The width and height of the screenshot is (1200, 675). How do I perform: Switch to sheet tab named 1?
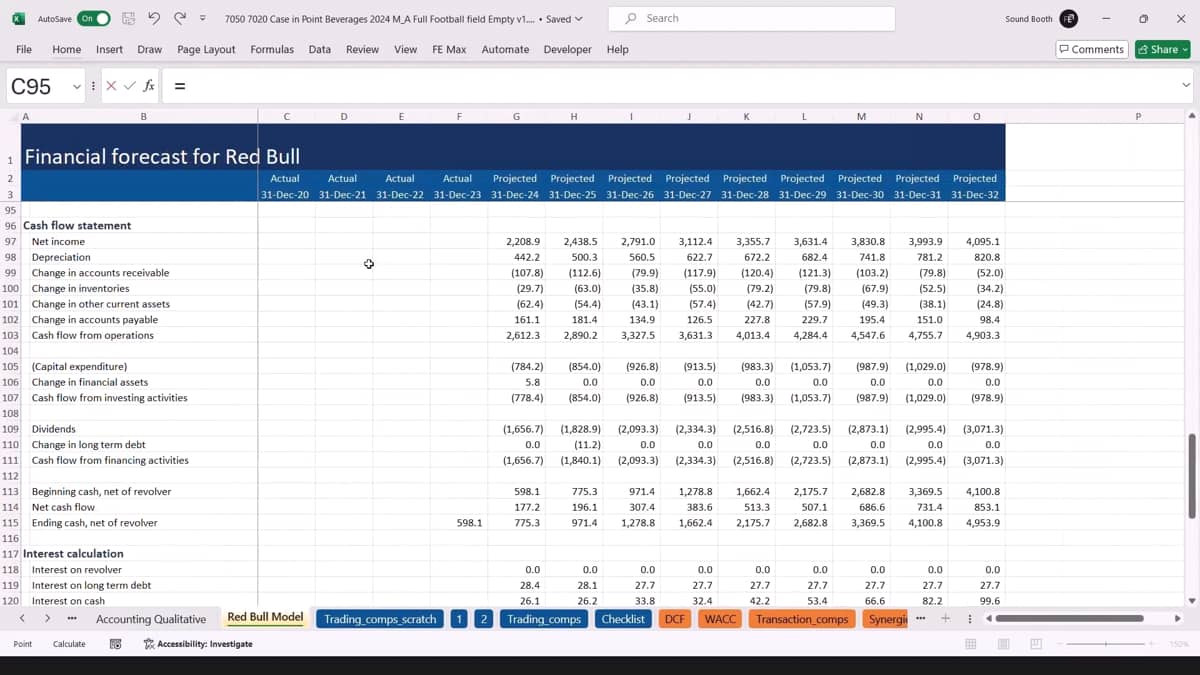[x=459, y=619]
